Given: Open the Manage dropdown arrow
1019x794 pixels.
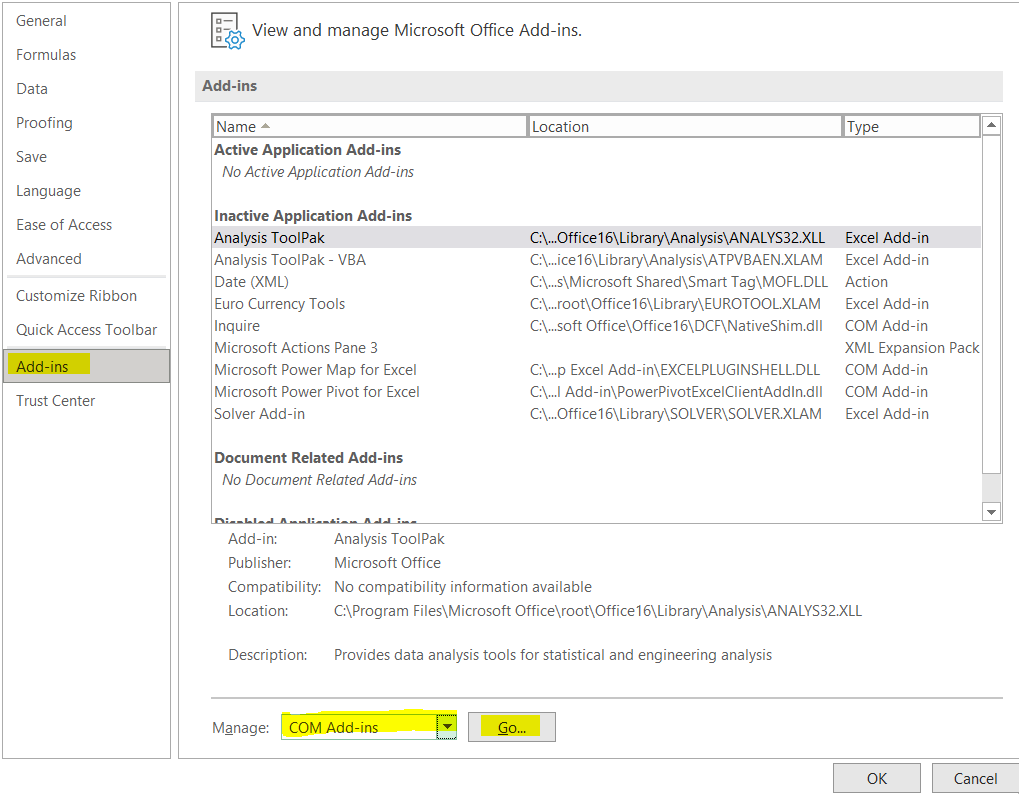Looking at the screenshot, I should pyautogui.click(x=447, y=727).
